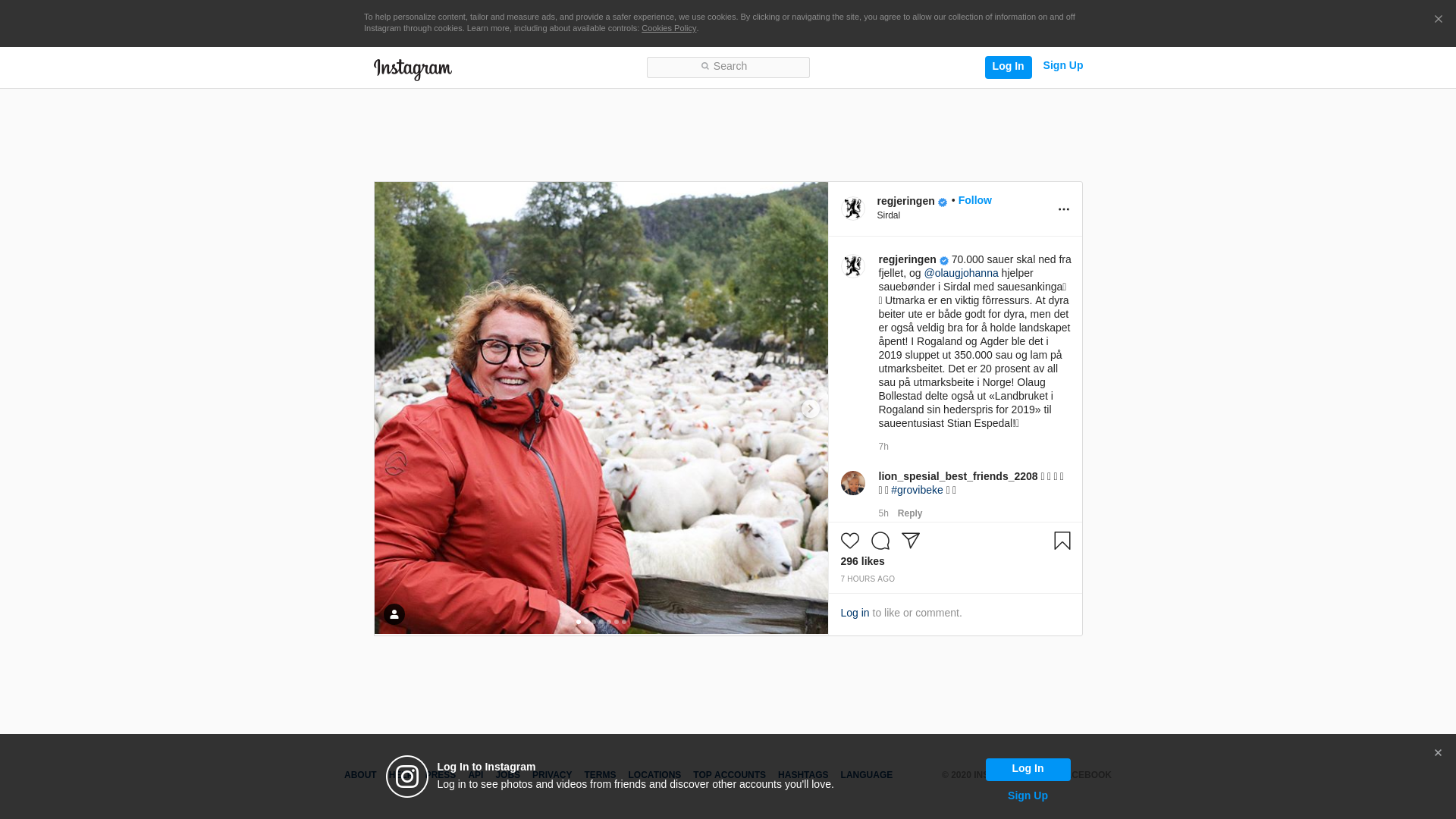Click the Search input field
This screenshot has height=819, width=1456.
tap(728, 67)
